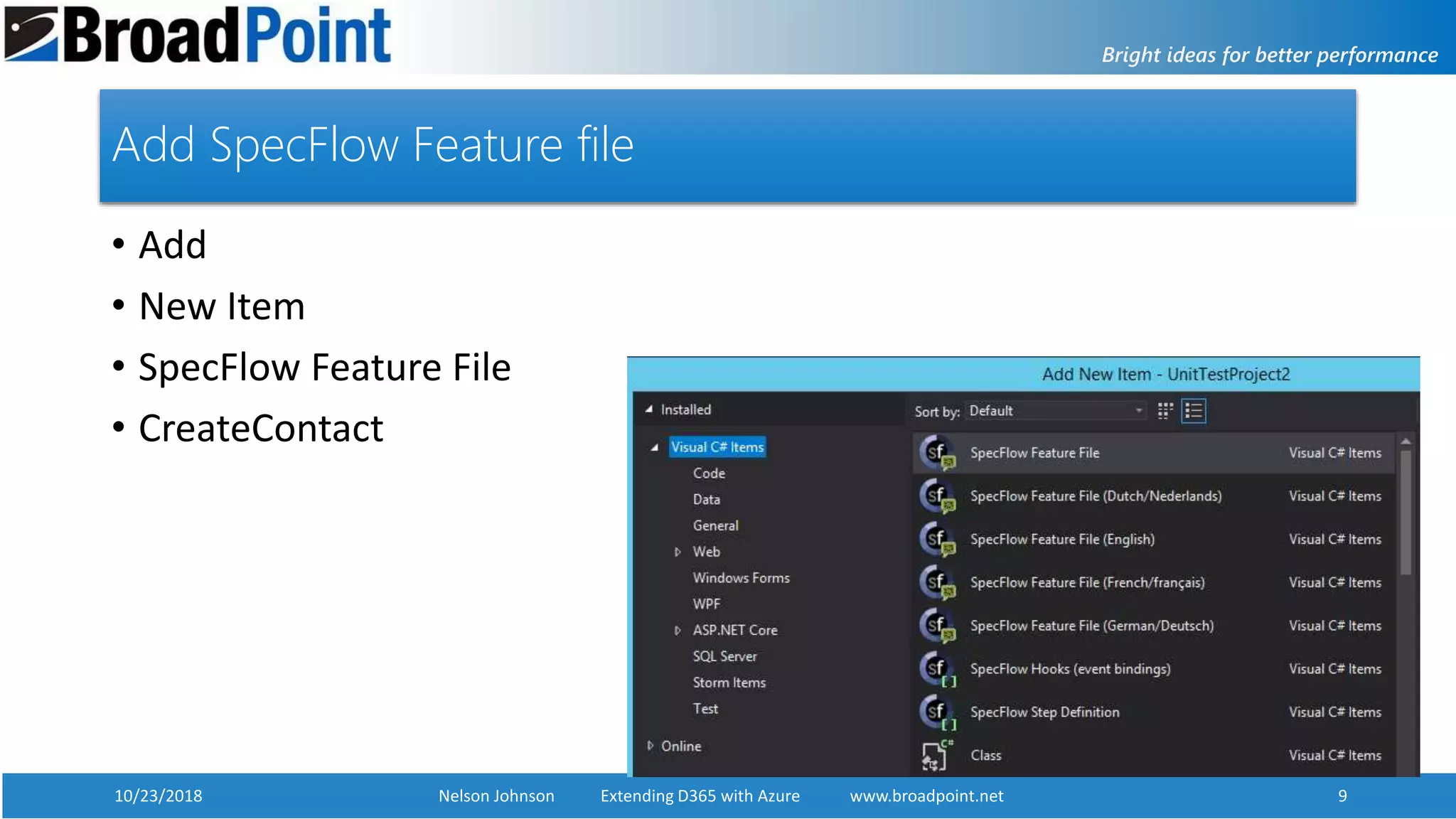Select the Code category
The width and height of the screenshot is (1456, 819).
click(x=709, y=473)
